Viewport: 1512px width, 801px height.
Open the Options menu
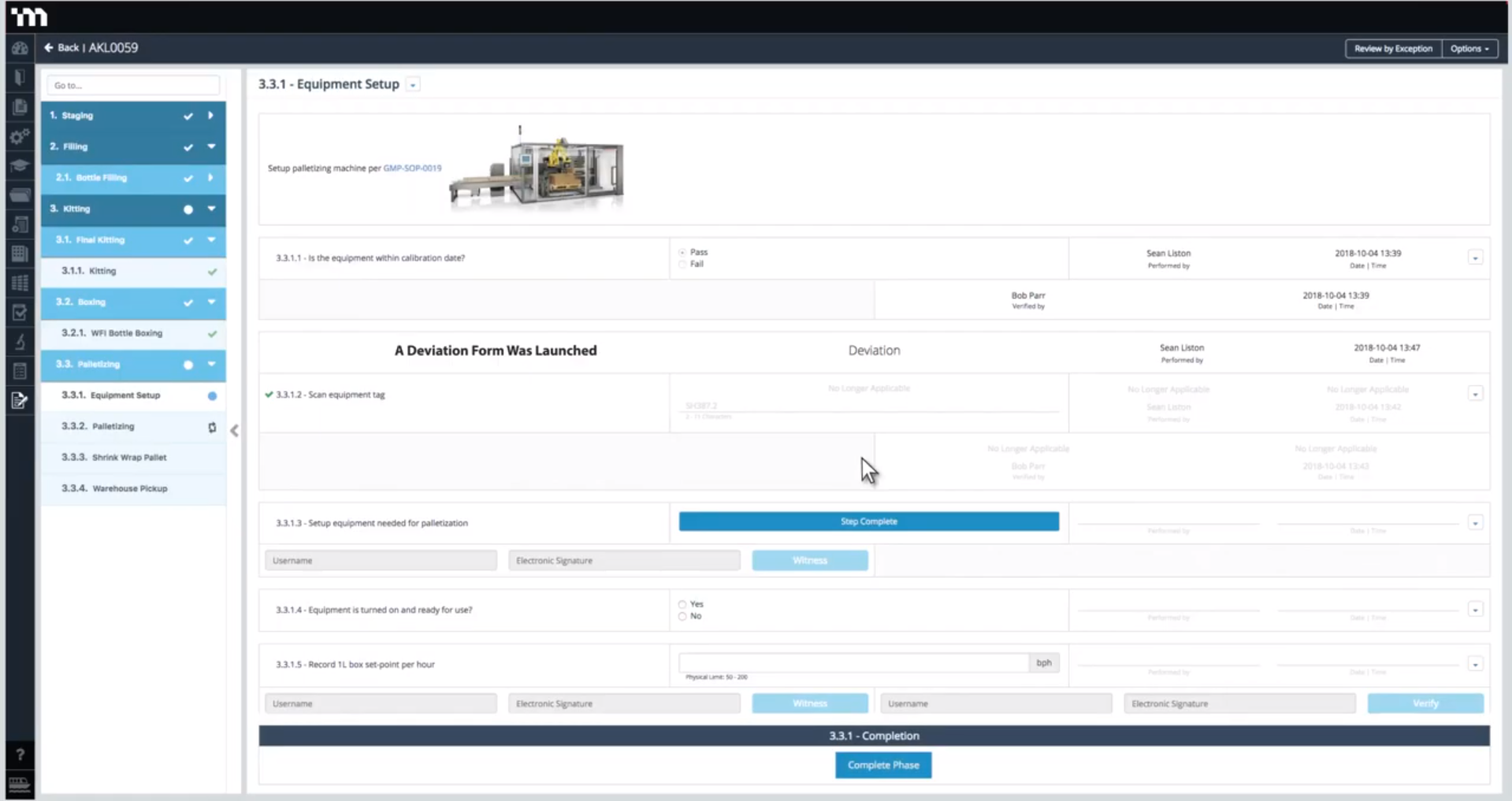[1469, 48]
